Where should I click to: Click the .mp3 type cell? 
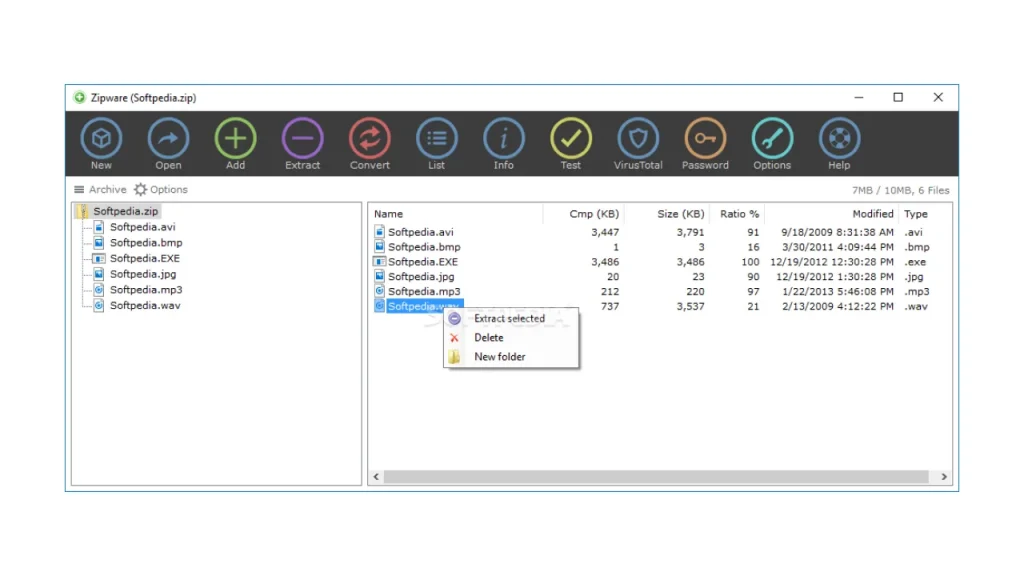[917, 291]
